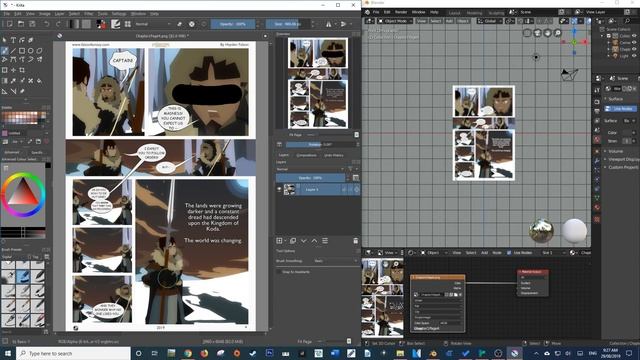
Task: Open blending mode Normal dropdown in Krita toolbar
Action: click(x=153, y=24)
